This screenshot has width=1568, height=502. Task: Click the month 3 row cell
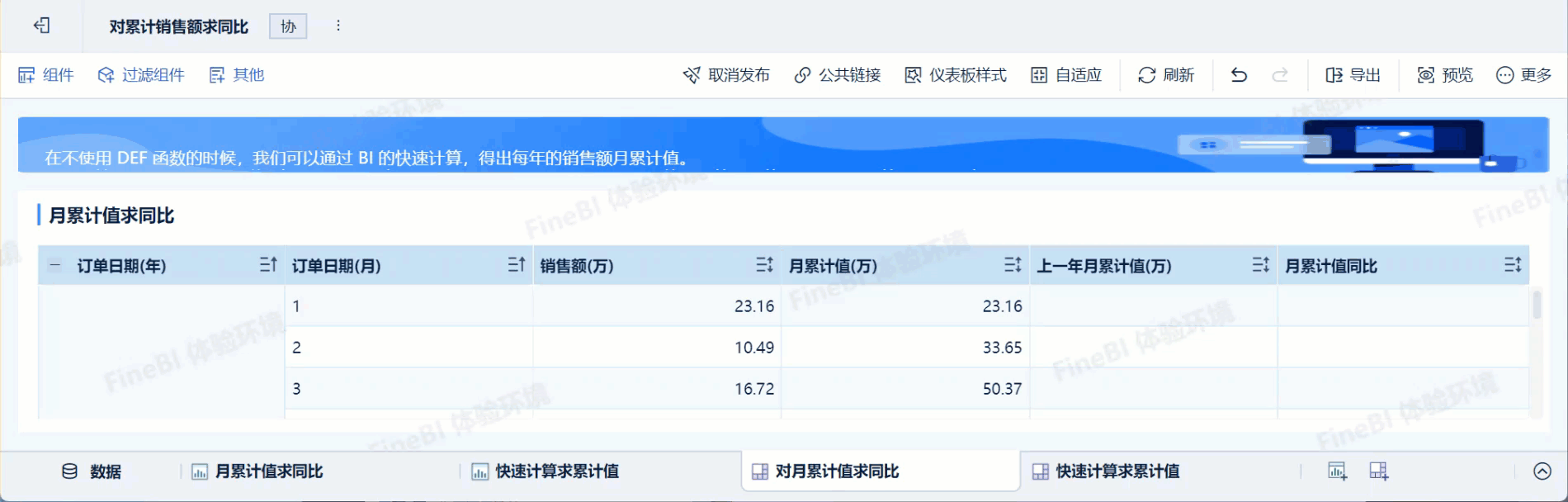click(409, 388)
